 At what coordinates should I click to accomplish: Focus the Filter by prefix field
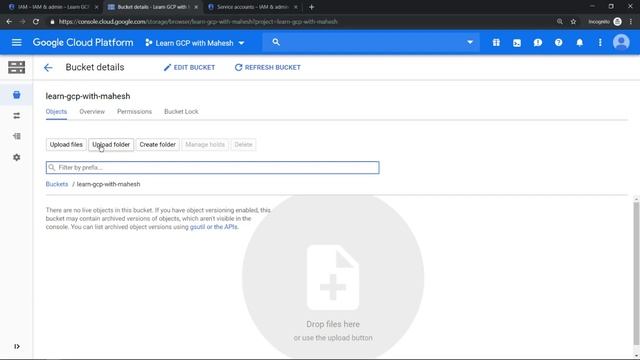(x=212, y=167)
